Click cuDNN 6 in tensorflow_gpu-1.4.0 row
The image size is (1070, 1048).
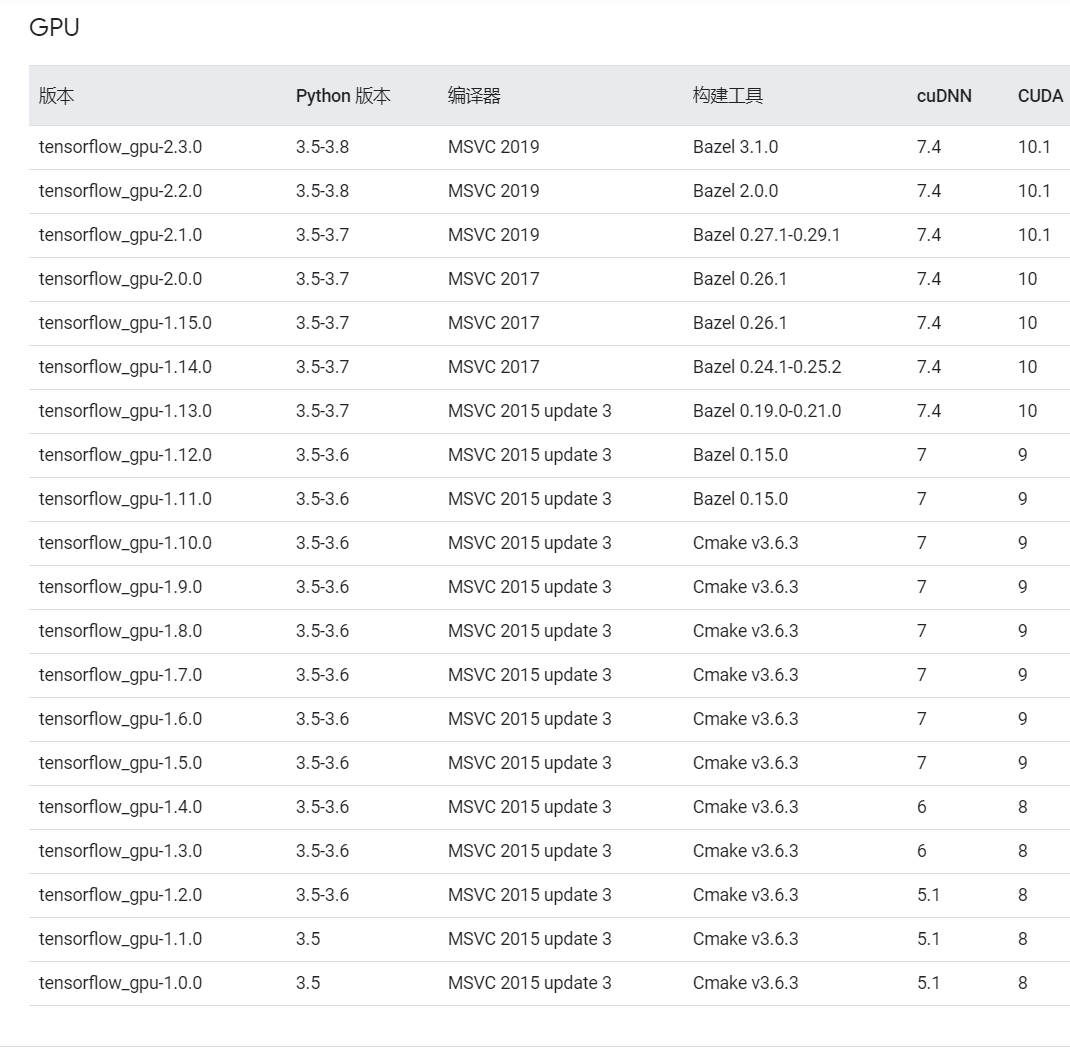(922, 807)
